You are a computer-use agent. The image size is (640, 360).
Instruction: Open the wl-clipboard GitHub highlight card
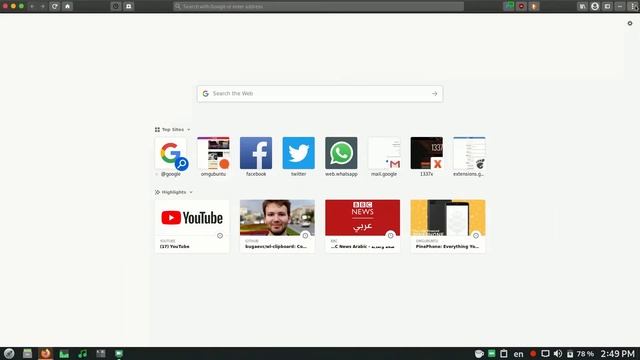[277, 226]
